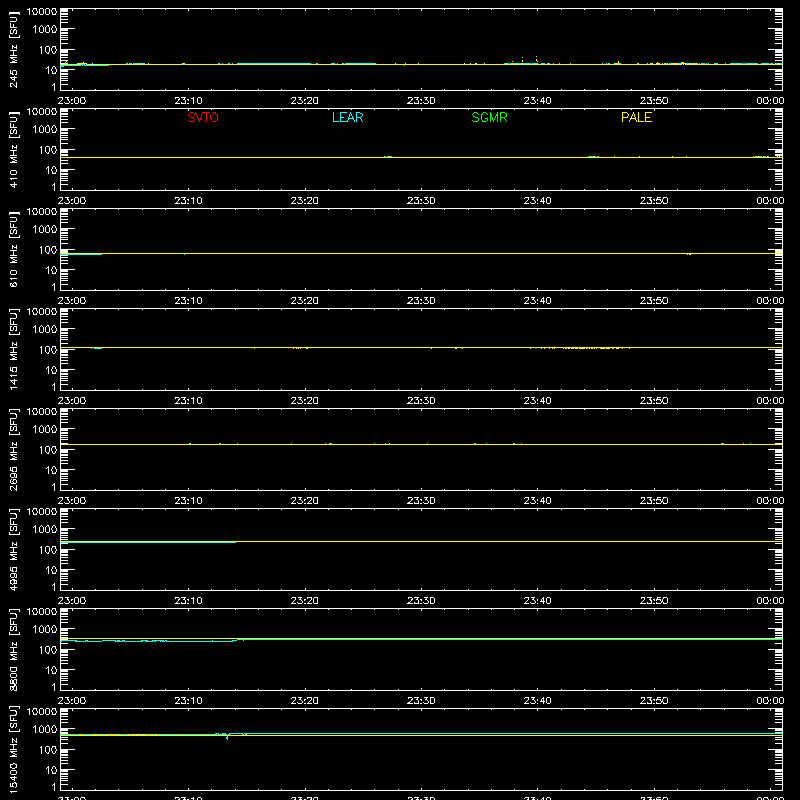Click the cyan LEAR station label
Screen dimensions: 800x800
(347, 117)
